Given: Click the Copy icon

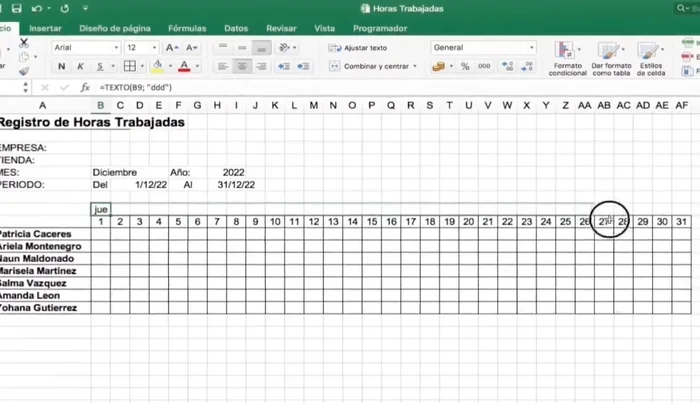Looking at the screenshot, I should (24, 57).
